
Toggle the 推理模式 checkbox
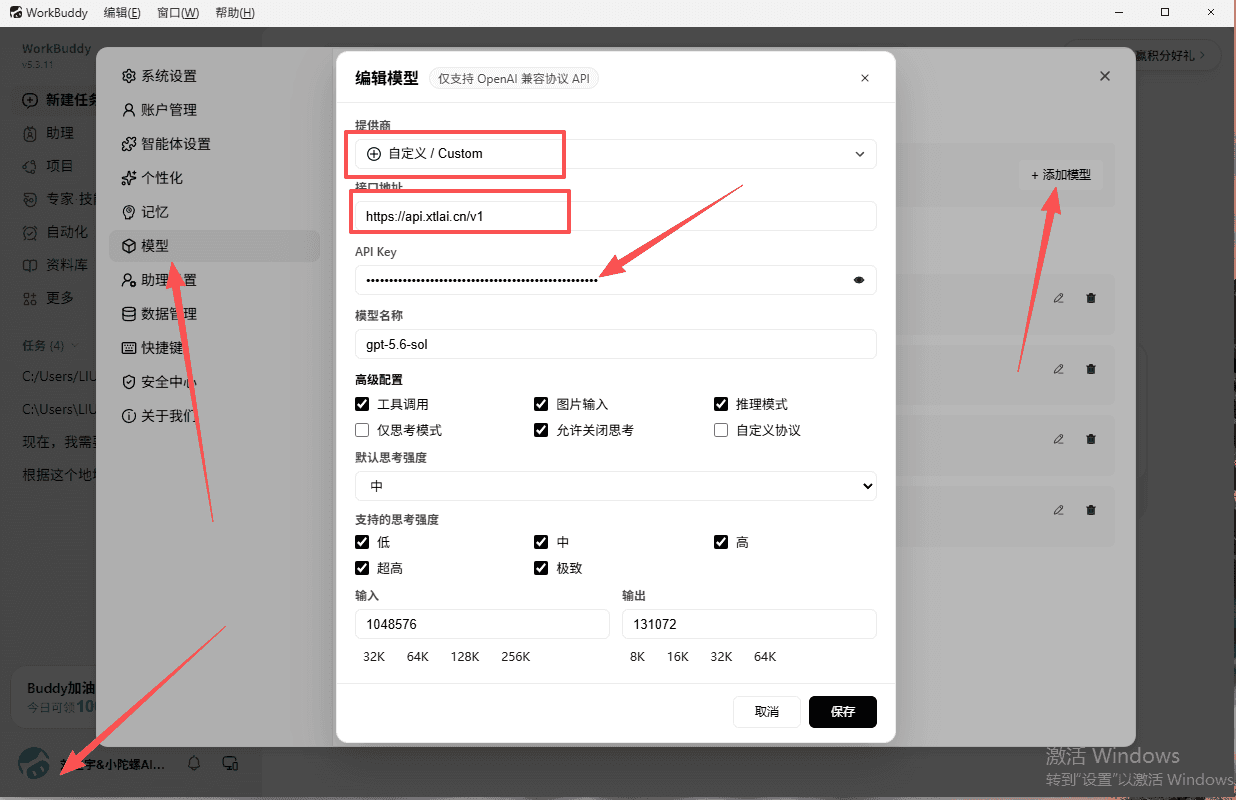(720, 404)
